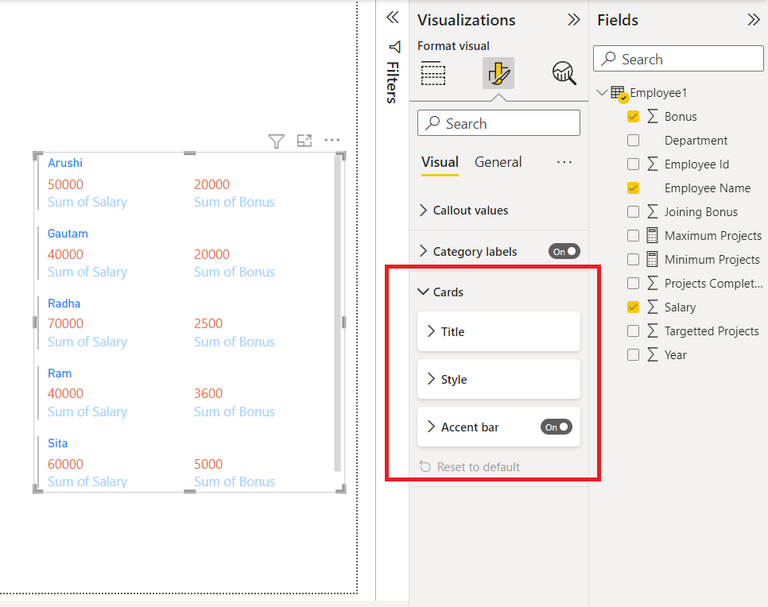
Task: Select the Arushi card title
Action: 65,163
